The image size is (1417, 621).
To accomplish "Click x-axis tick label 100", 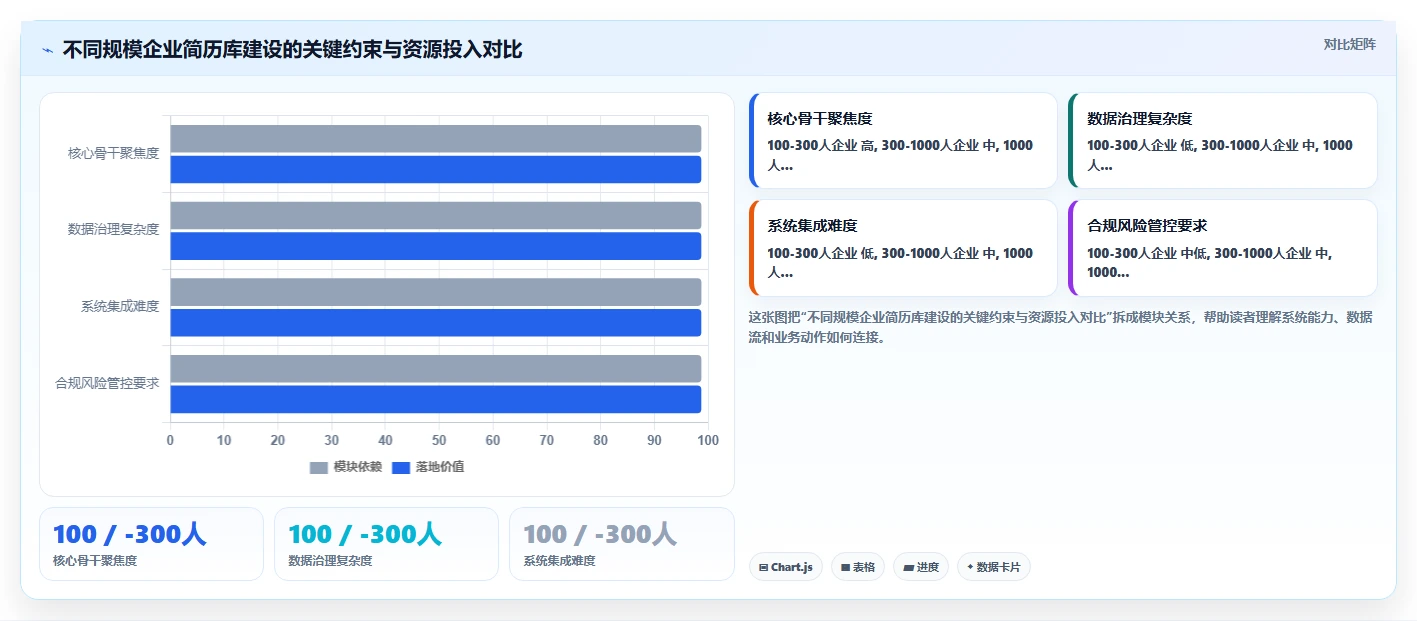I will [708, 440].
